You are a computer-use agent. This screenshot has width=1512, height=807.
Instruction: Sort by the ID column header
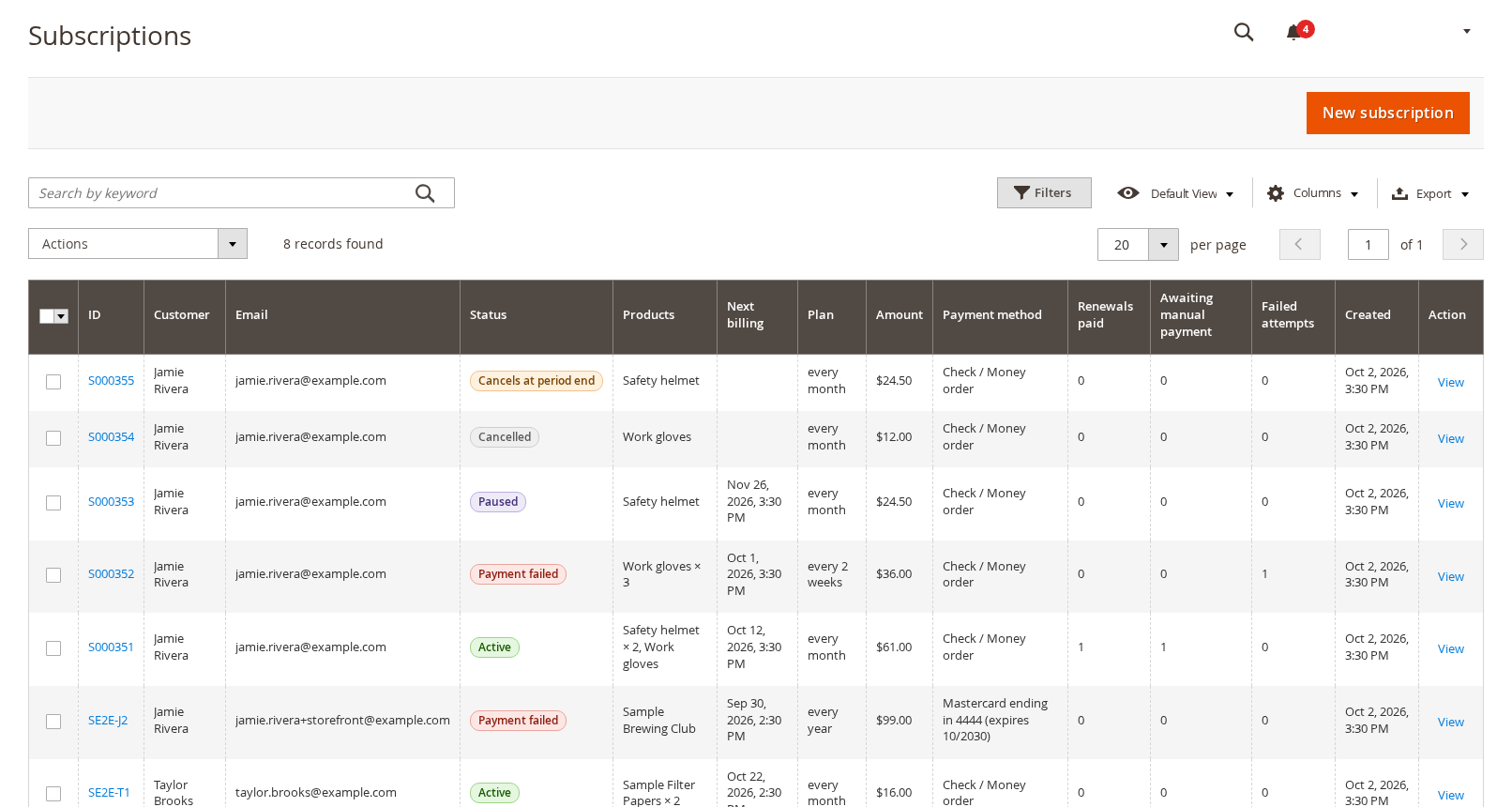111,316
